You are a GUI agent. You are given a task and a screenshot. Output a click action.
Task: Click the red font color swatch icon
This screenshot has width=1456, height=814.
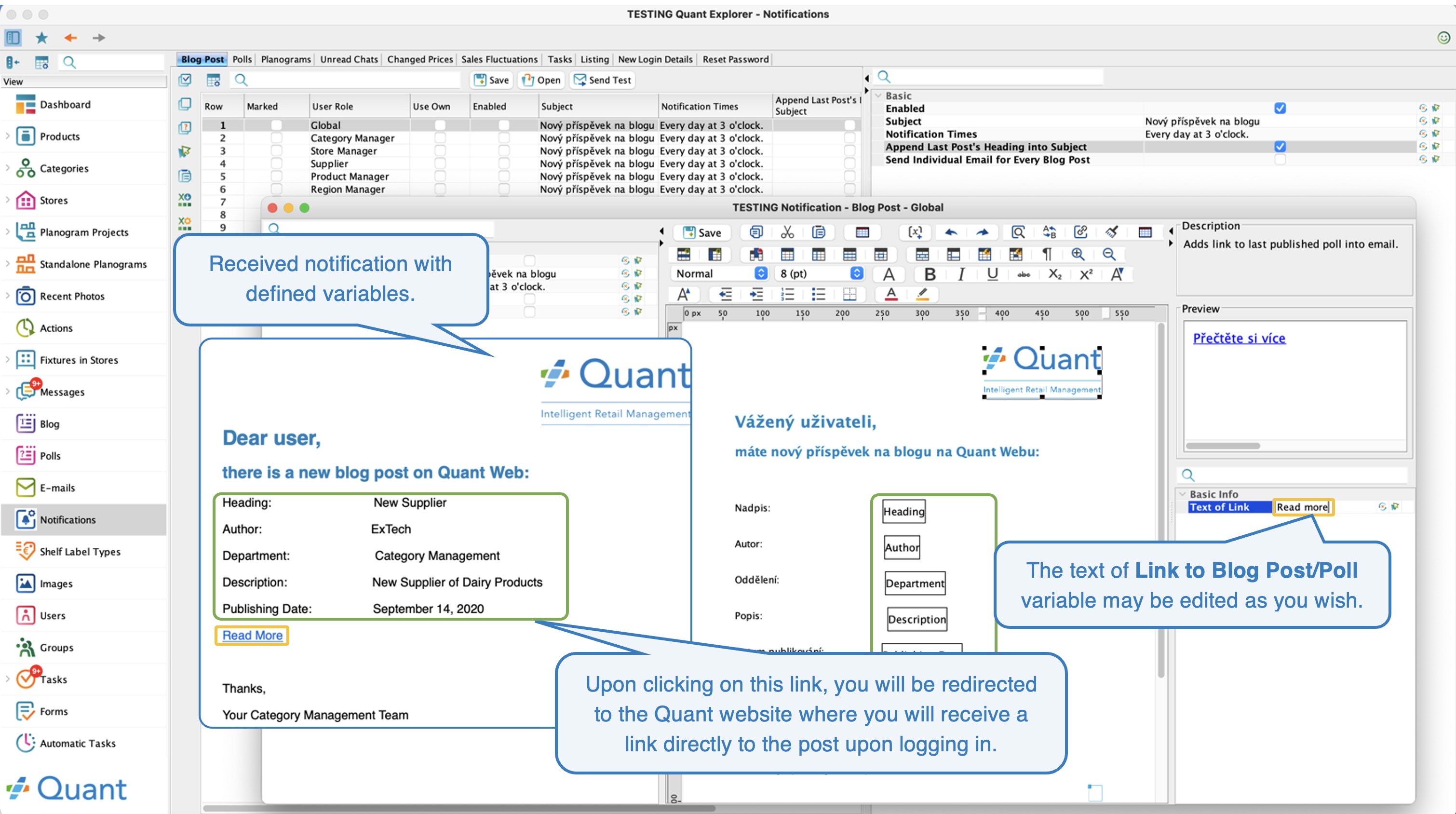click(891, 294)
